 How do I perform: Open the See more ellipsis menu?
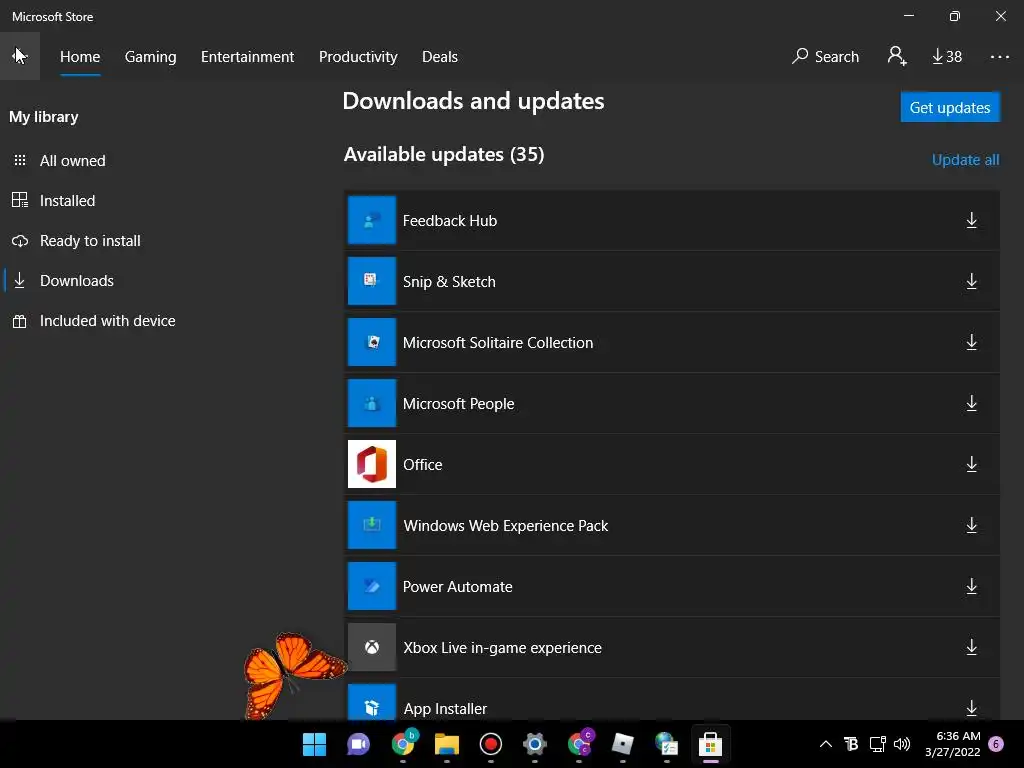click(999, 57)
